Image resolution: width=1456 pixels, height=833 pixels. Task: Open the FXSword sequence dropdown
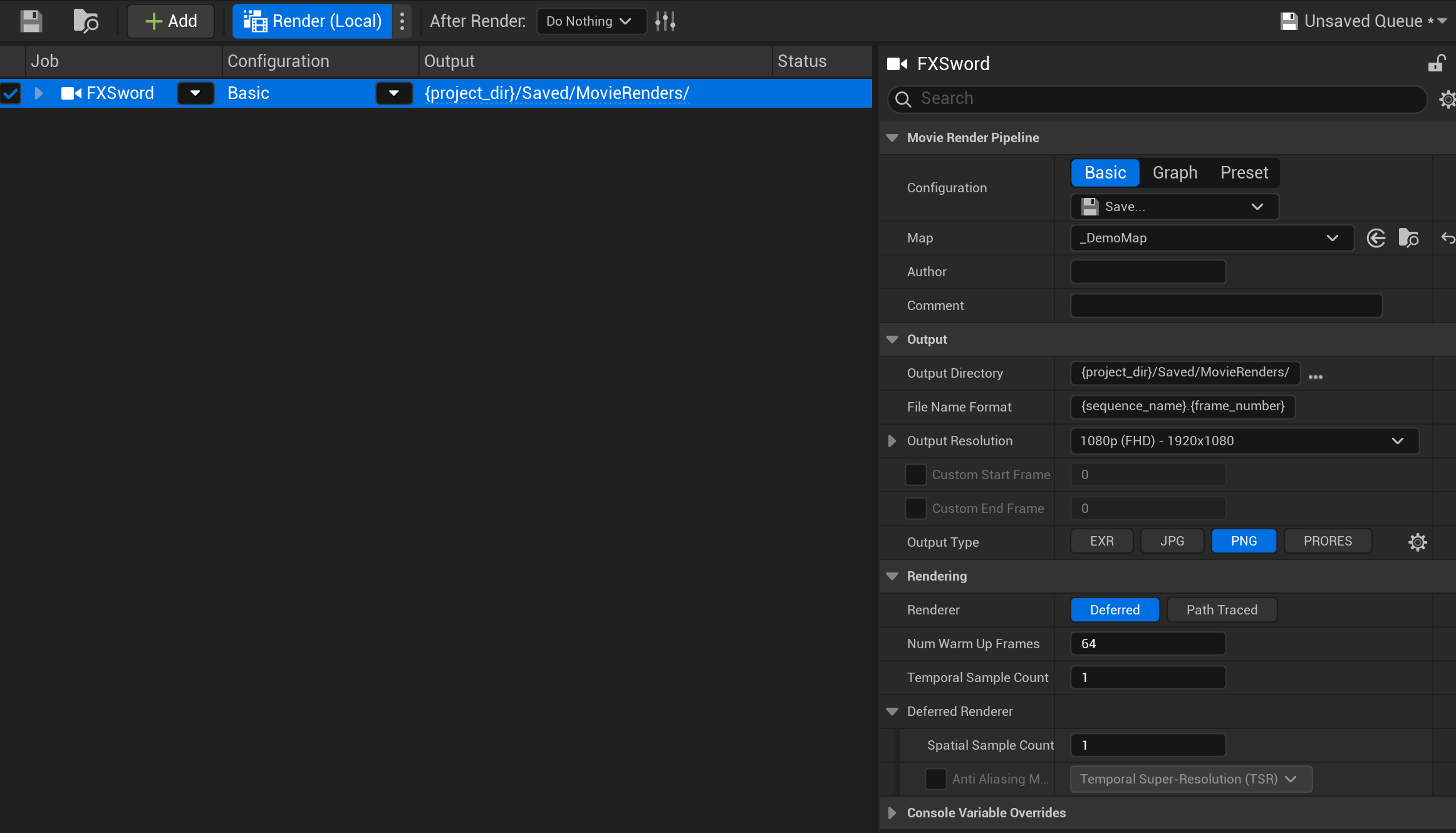(195, 93)
